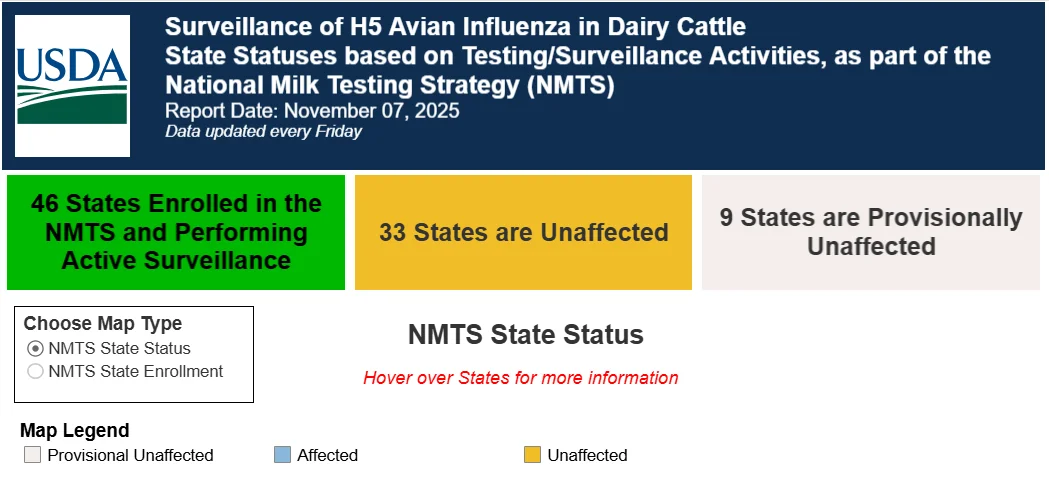1049x494 pixels.
Task: Click the green 46 States Enrolled tile
Action: [x=176, y=232]
